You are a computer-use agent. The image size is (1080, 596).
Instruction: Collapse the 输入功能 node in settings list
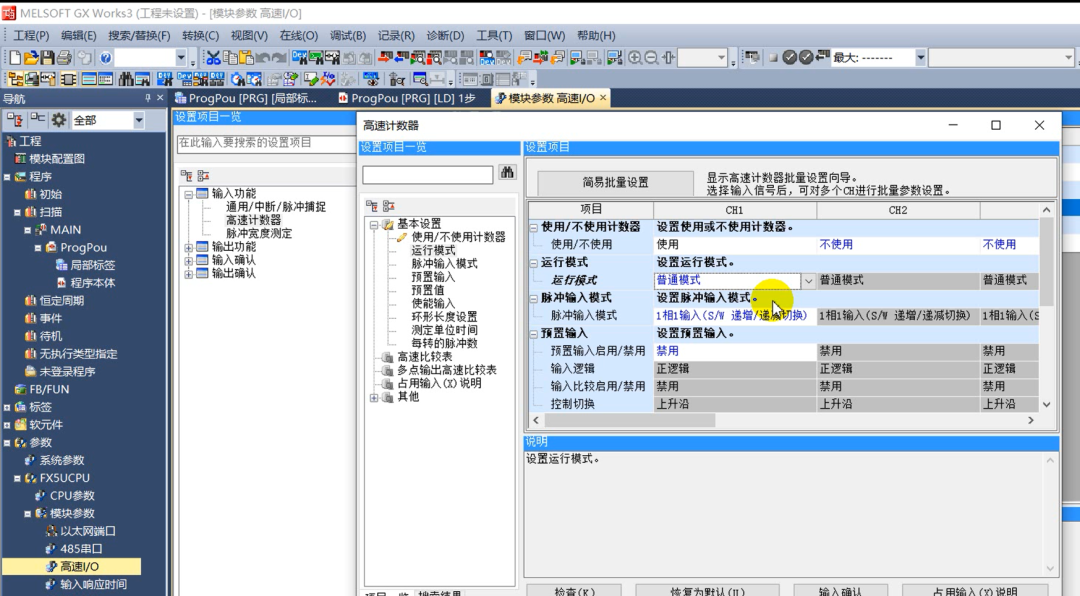coord(189,194)
